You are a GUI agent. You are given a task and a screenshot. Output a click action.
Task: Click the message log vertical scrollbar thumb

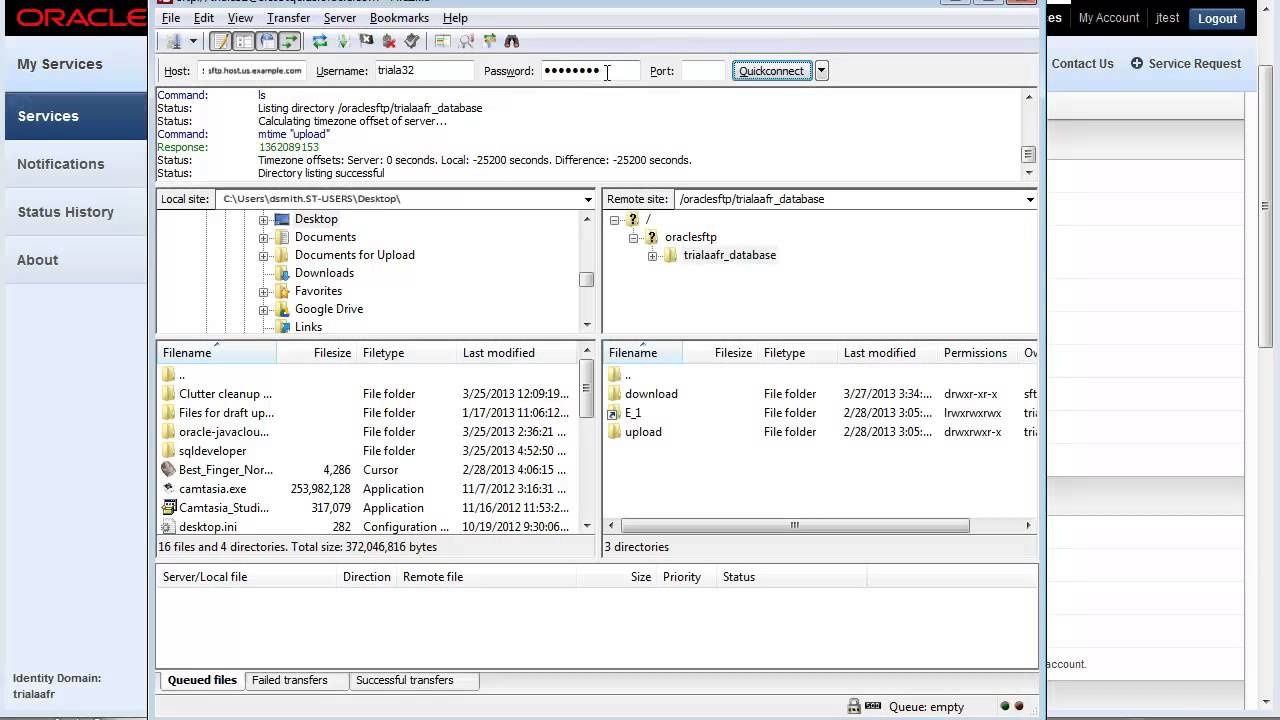[1028, 154]
